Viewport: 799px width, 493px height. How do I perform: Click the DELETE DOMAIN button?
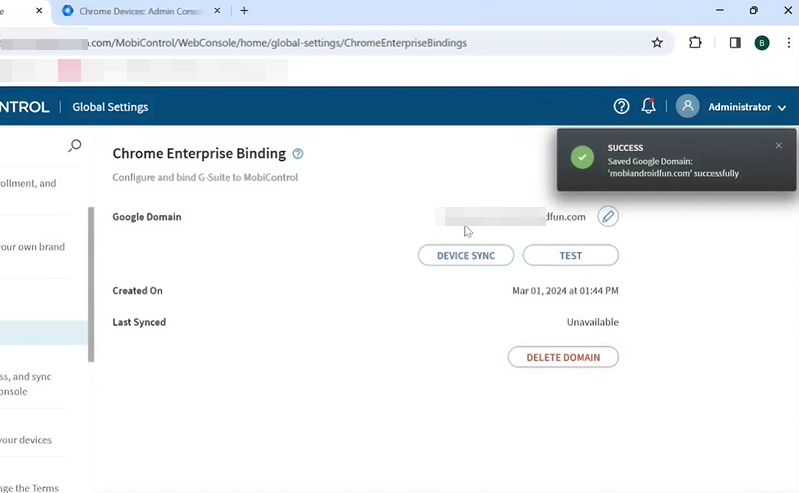pyautogui.click(x=563, y=357)
